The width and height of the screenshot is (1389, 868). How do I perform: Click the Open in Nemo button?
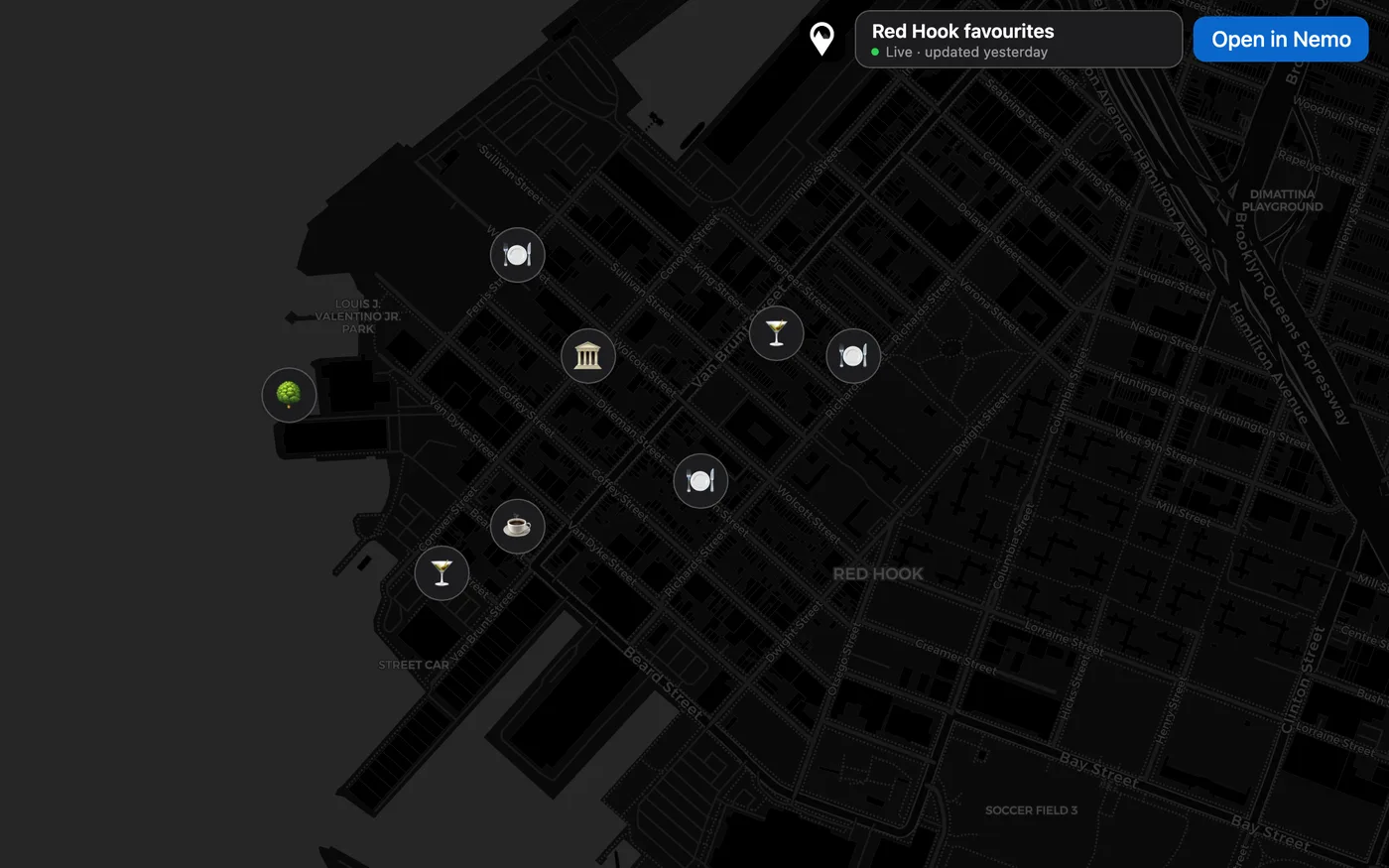1281,40
